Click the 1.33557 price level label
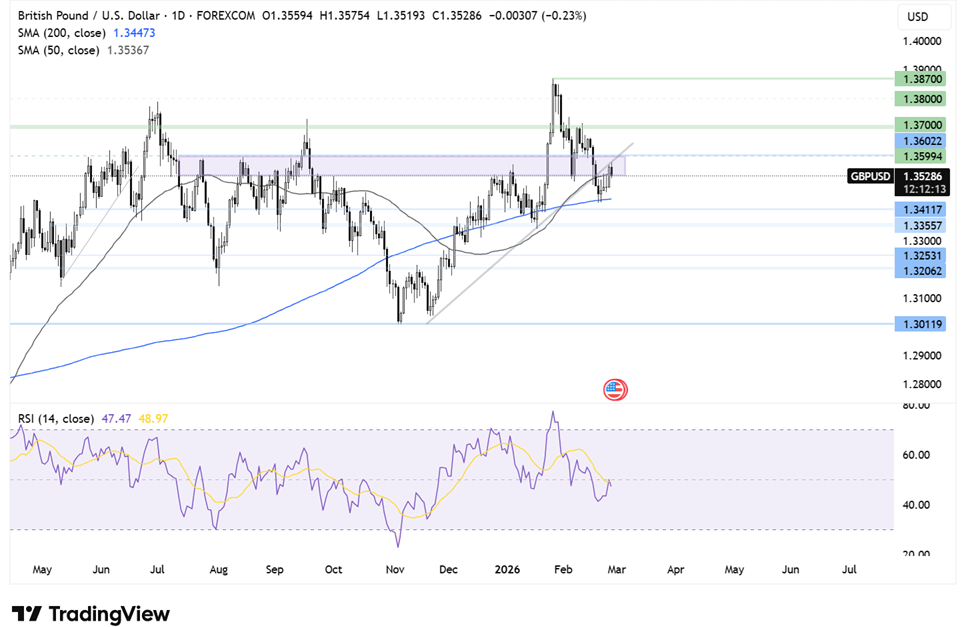 click(920, 226)
